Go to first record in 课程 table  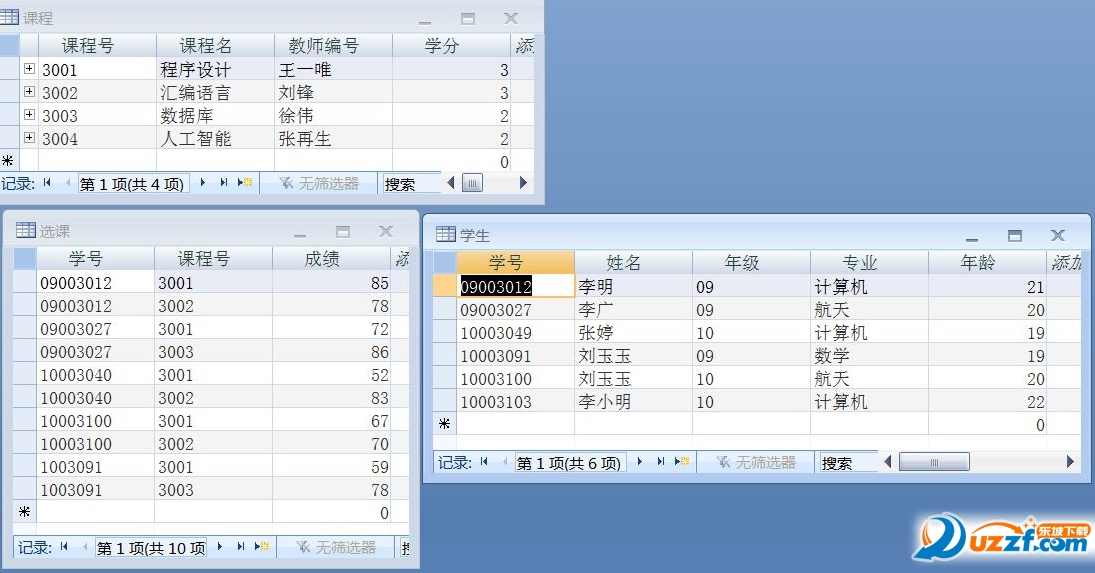pos(47,183)
